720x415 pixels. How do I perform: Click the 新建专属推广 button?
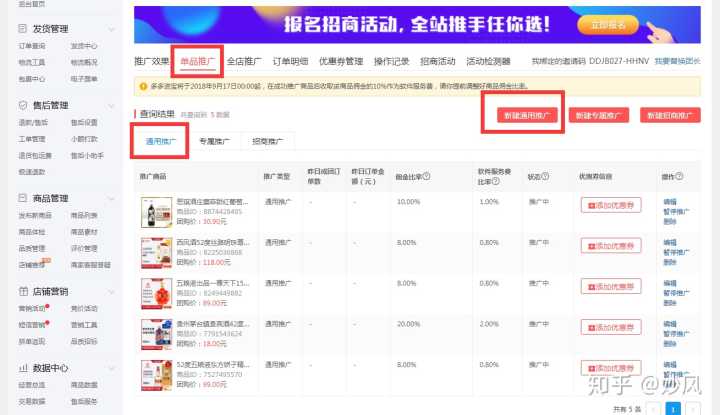coord(599,115)
